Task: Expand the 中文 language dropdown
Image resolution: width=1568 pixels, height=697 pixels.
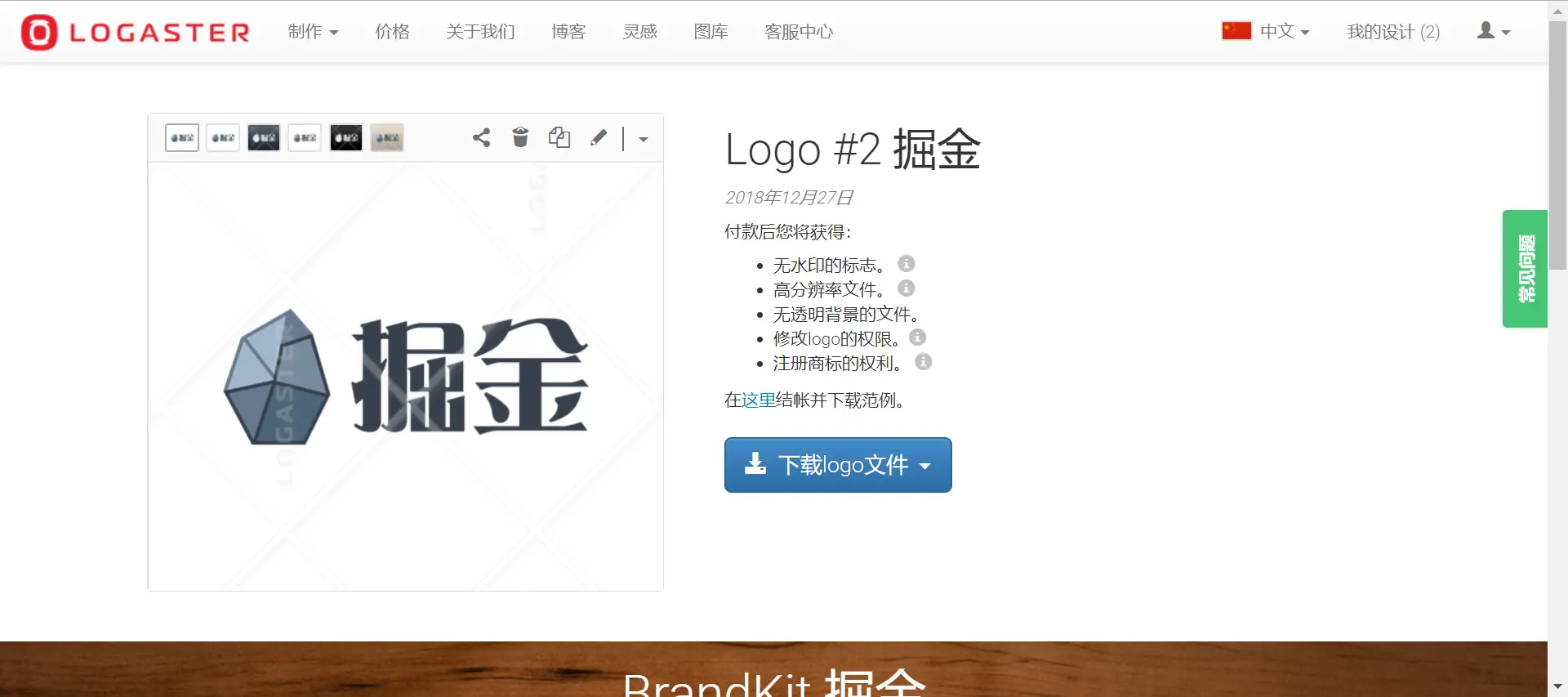Action: pyautogui.click(x=1285, y=32)
